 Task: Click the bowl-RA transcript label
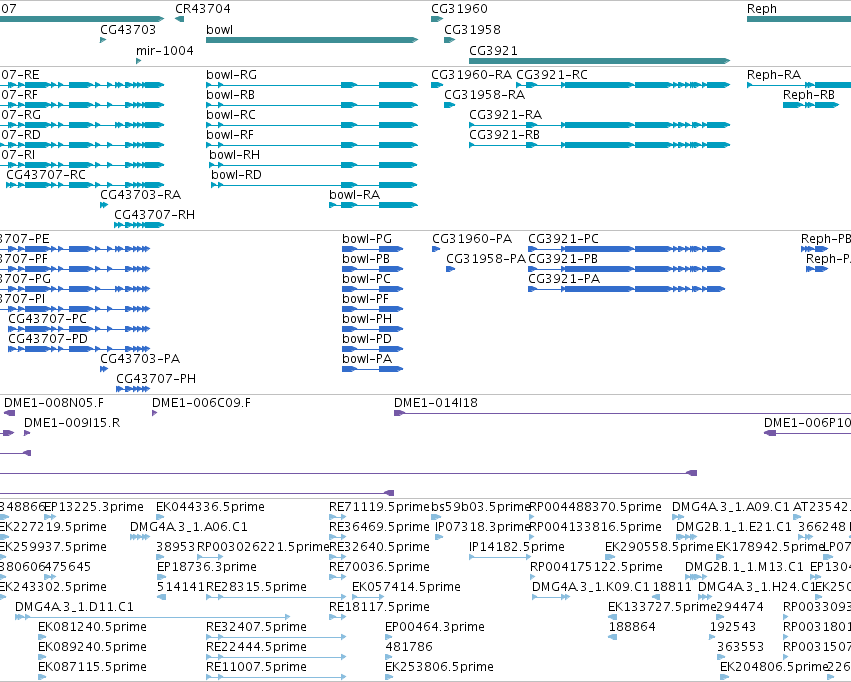[x=354, y=195]
